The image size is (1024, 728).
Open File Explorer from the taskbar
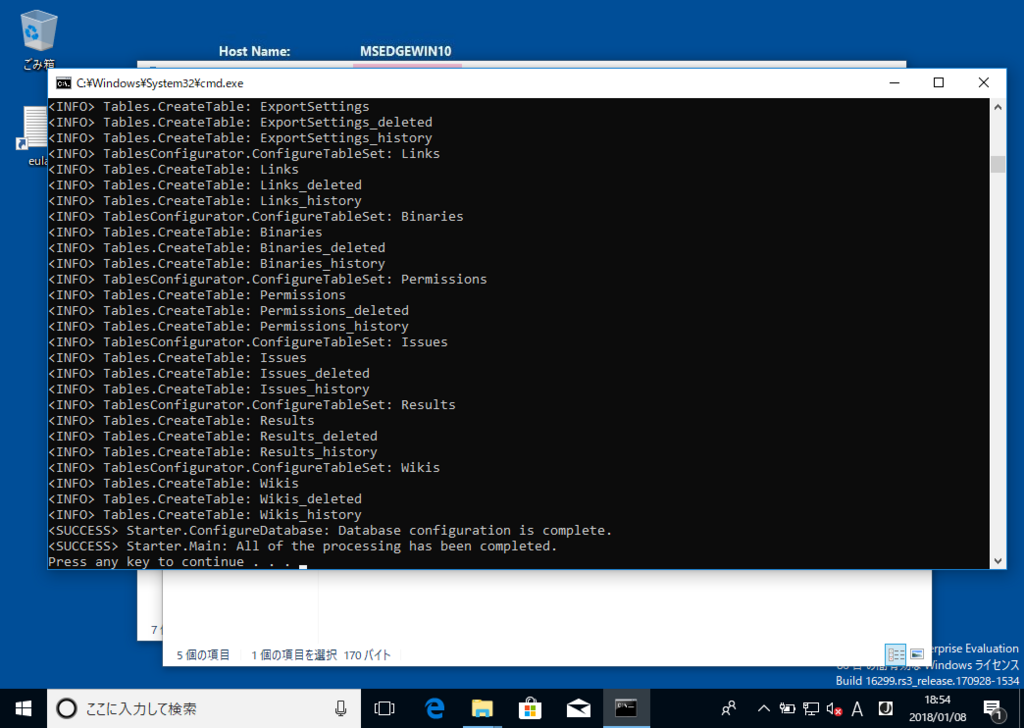tap(482, 708)
